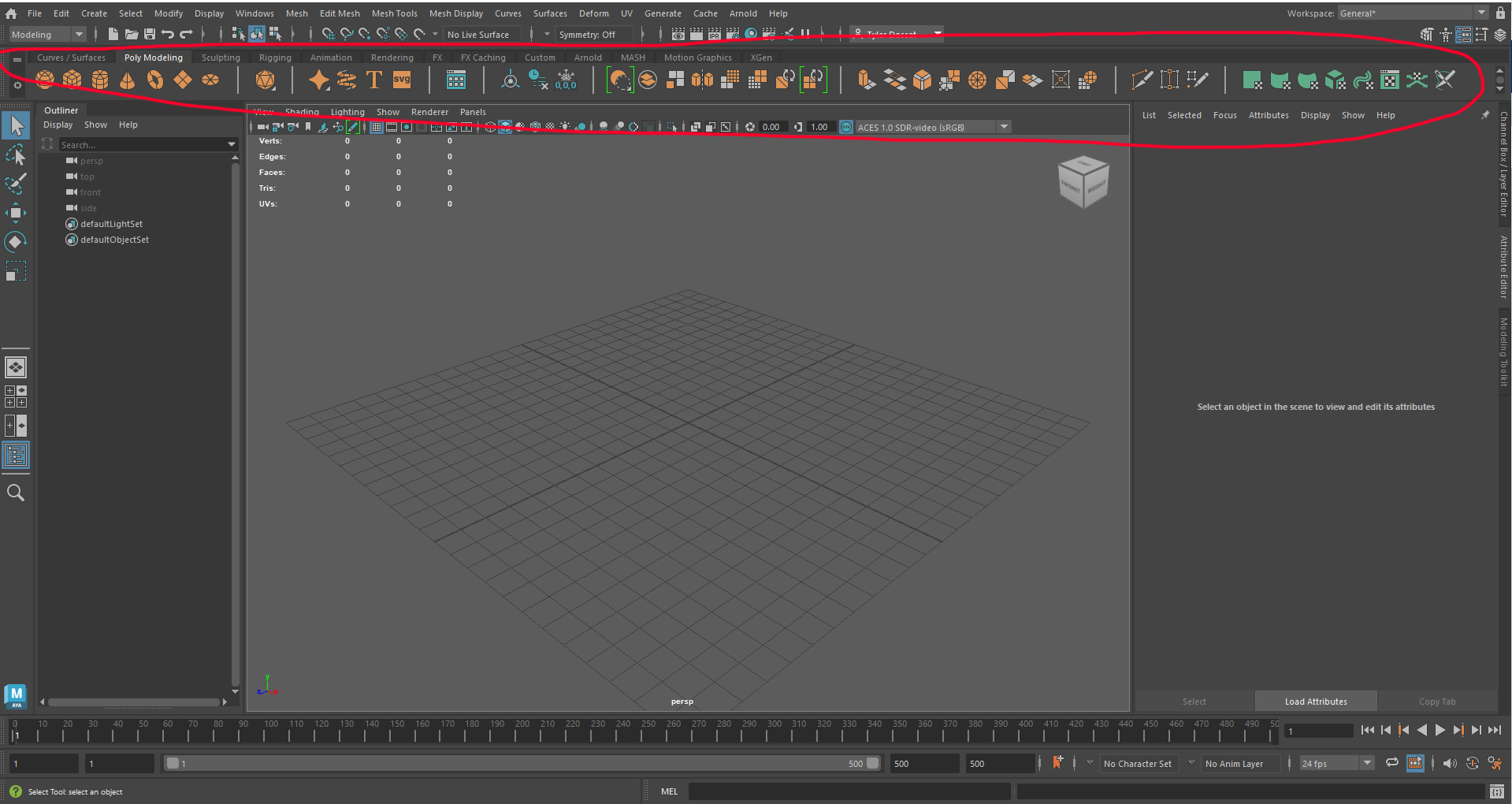Click the Center Pivot shelf icon
Screen dimensions: 1512x804
pos(511,80)
